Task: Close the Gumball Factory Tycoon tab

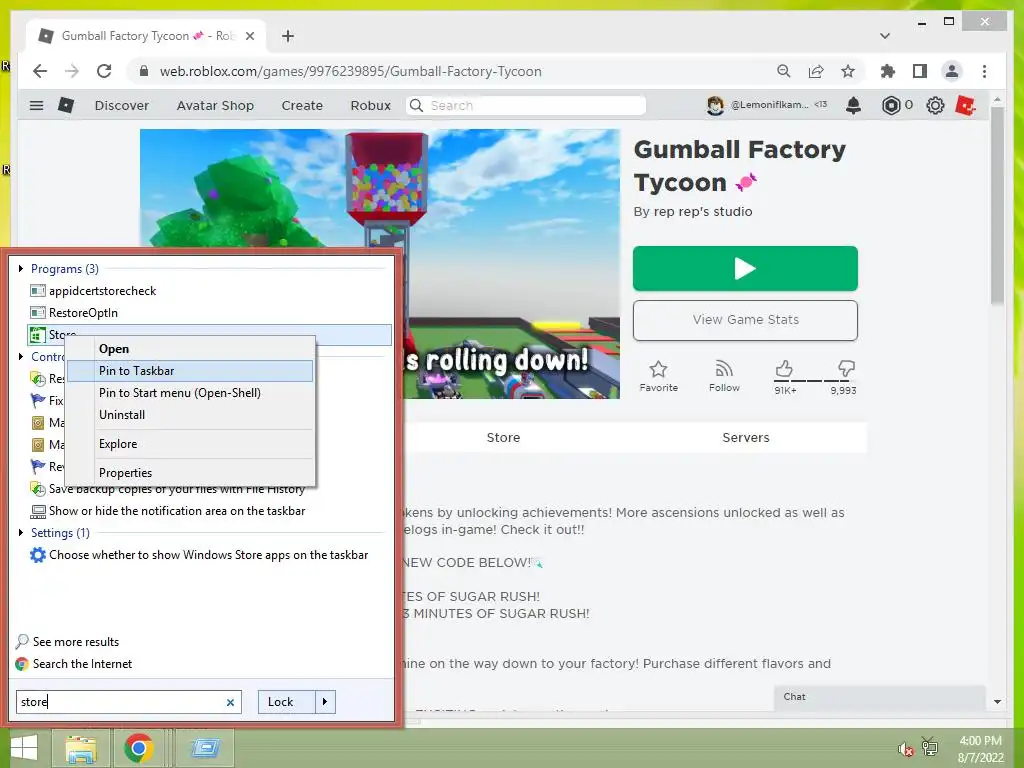Action: point(249,36)
